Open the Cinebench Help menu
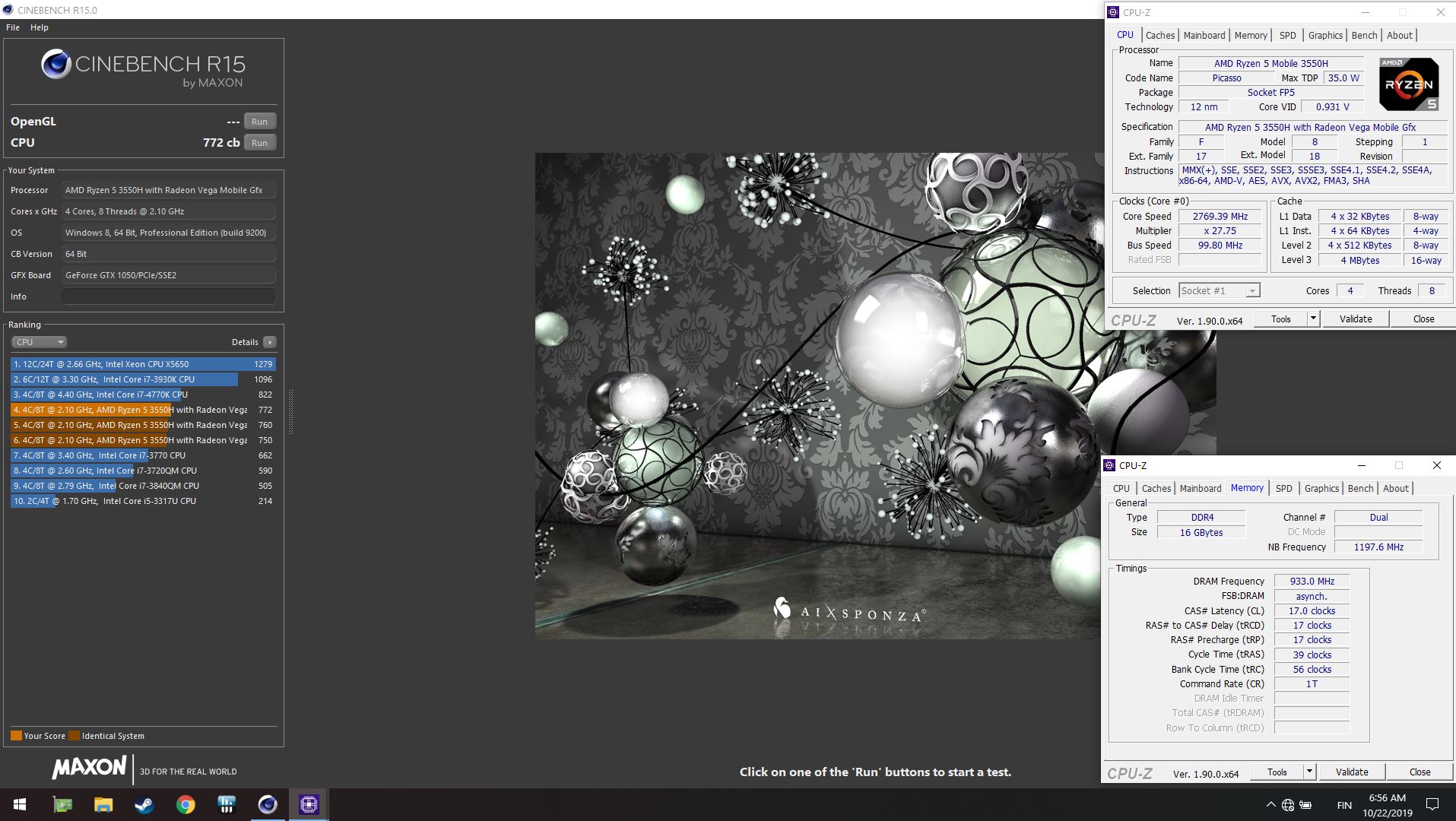This screenshot has width=1456, height=821. pyautogui.click(x=40, y=27)
